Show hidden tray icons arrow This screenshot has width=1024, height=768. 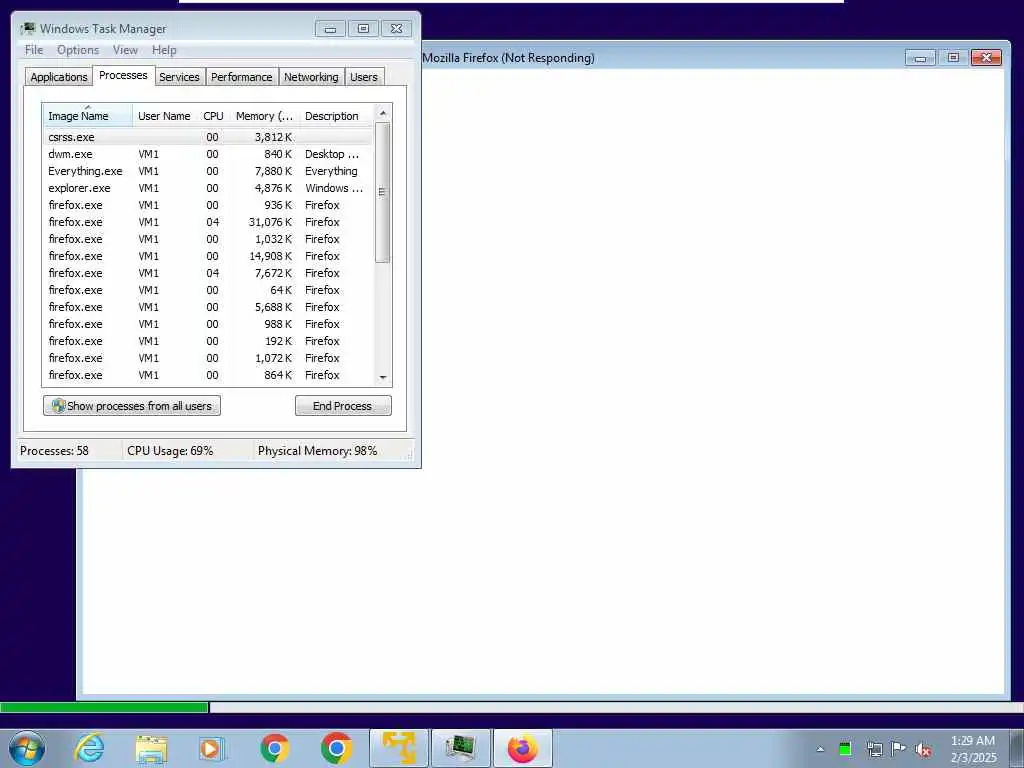pyautogui.click(x=820, y=749)
